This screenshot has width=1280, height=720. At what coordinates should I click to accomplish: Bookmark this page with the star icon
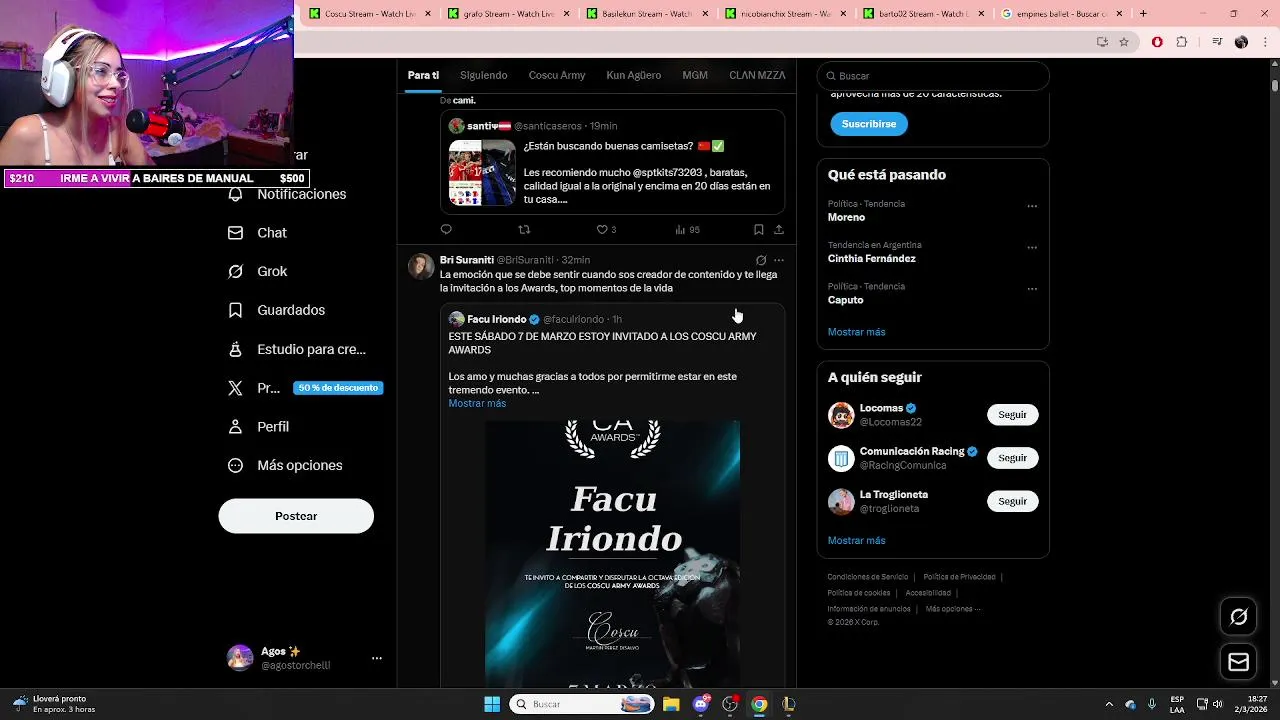[x=1124, y=42]
